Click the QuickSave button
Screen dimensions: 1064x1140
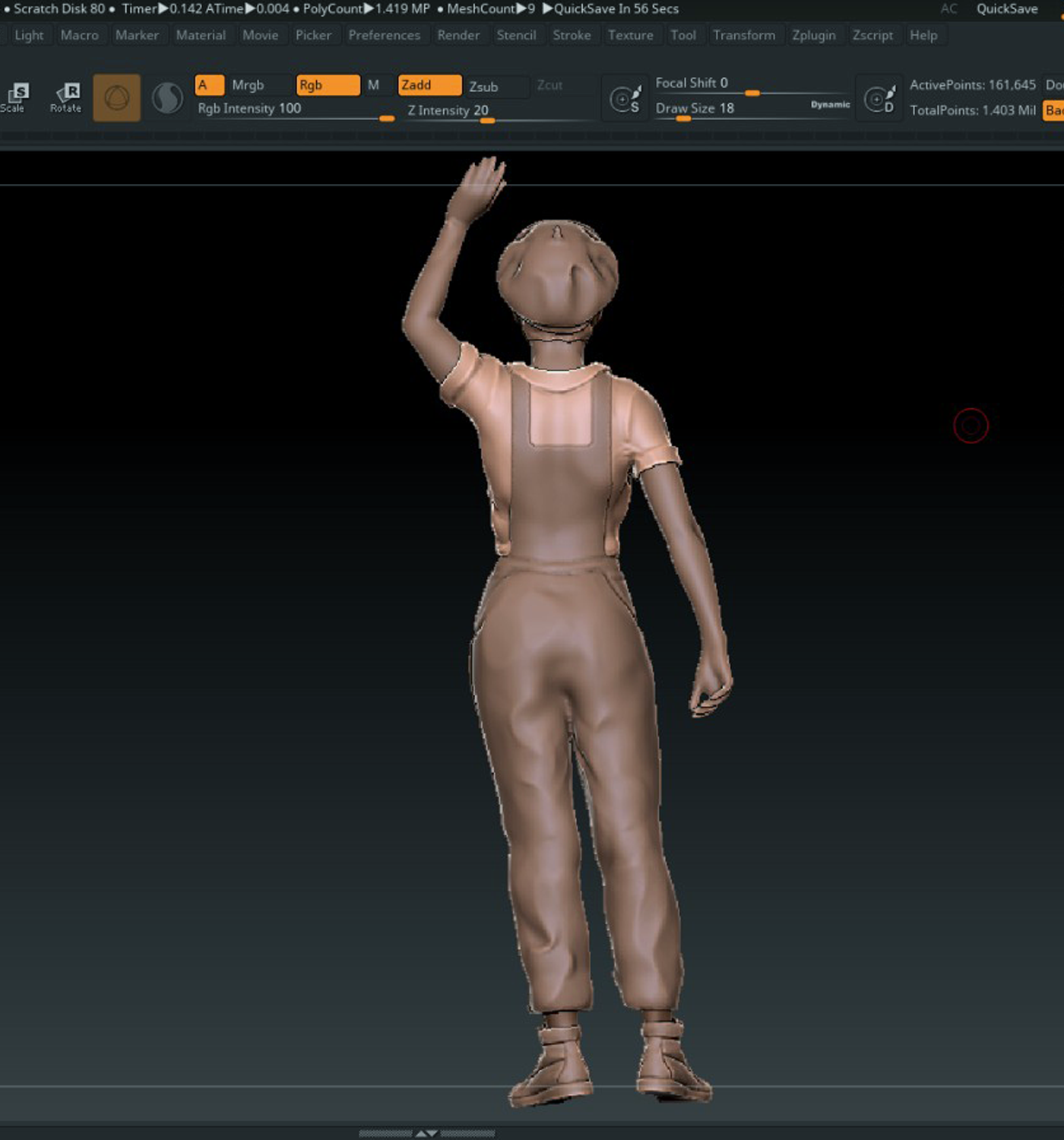tap(1007, 9)
